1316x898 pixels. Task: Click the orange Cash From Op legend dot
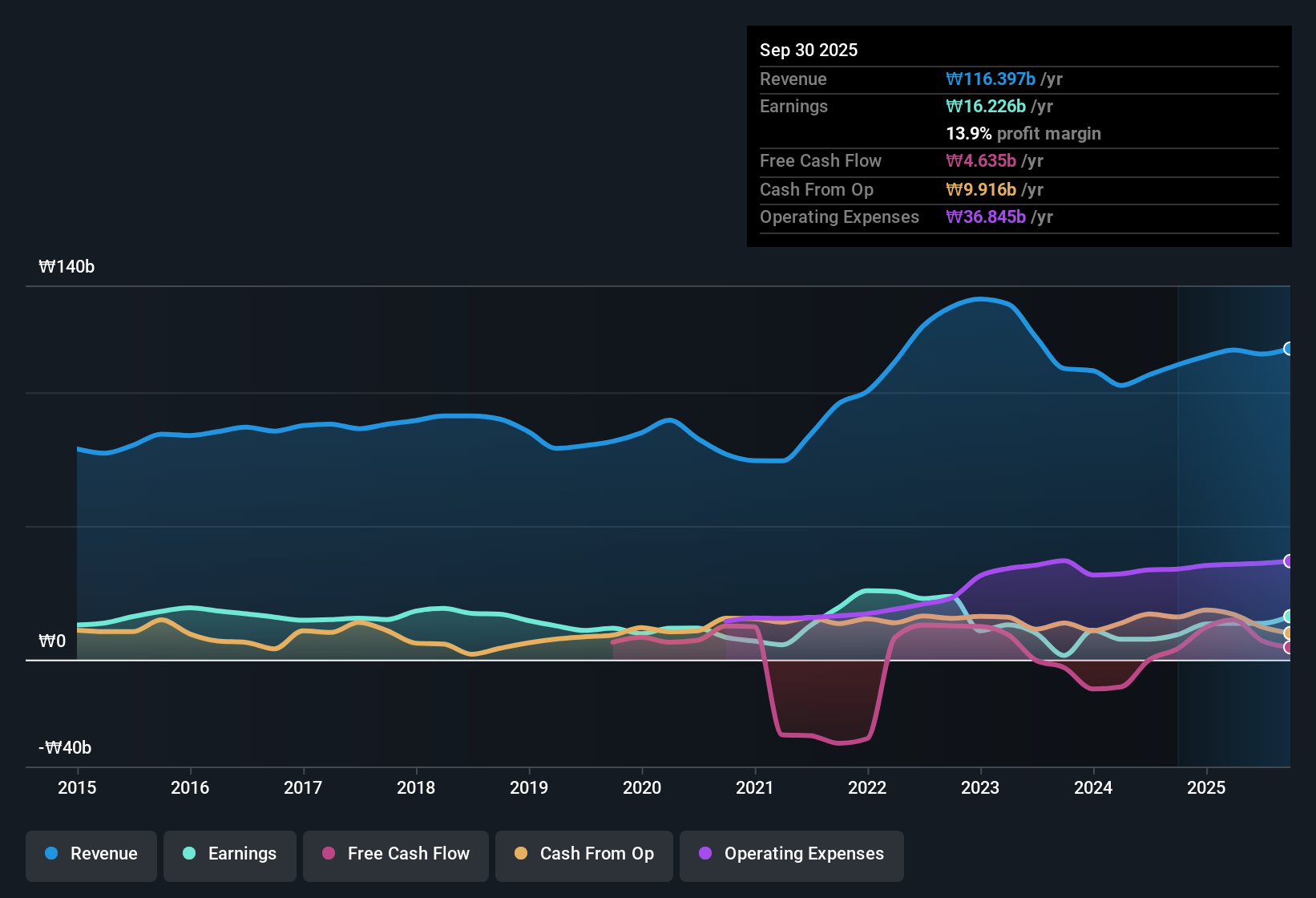coord(520,854)
